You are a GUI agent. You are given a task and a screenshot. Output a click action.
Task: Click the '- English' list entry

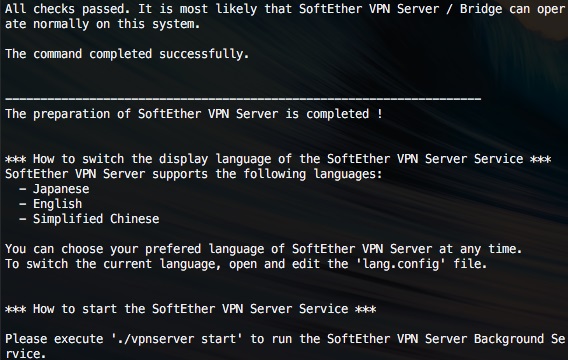(51, 204)
